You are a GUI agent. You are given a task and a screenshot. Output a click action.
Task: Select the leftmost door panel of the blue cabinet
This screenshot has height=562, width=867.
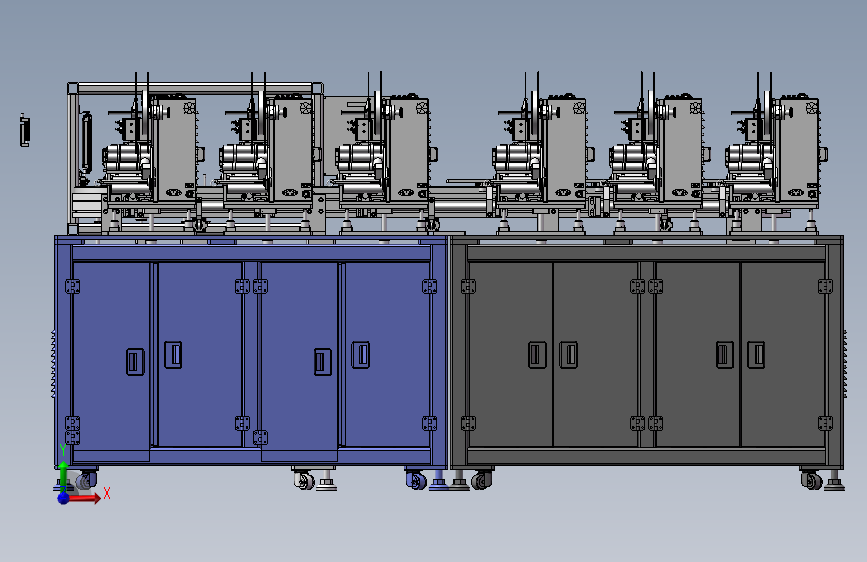(111, 361)
